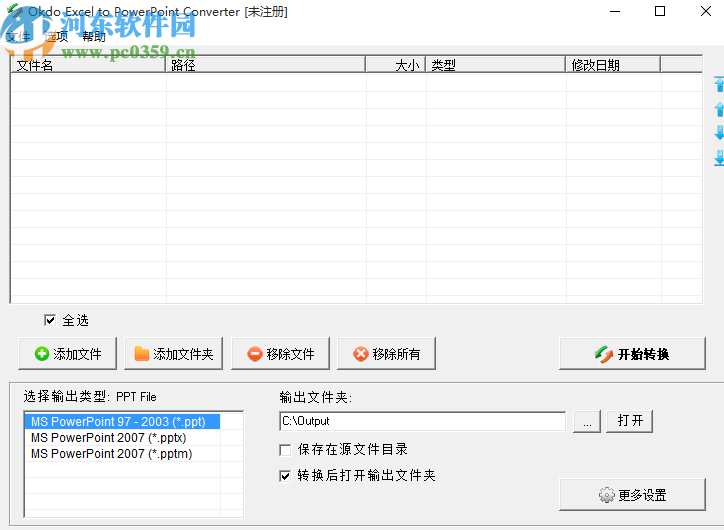The width and height of the screenshot is (724, 530).
Task: Maximize the Okdo converter window
Action: coord(660,11)
